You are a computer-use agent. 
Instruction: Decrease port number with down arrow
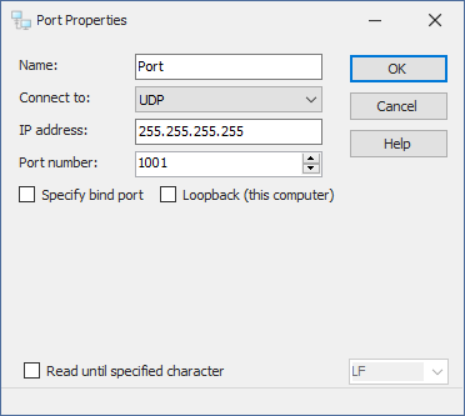(x=311, y=168)
